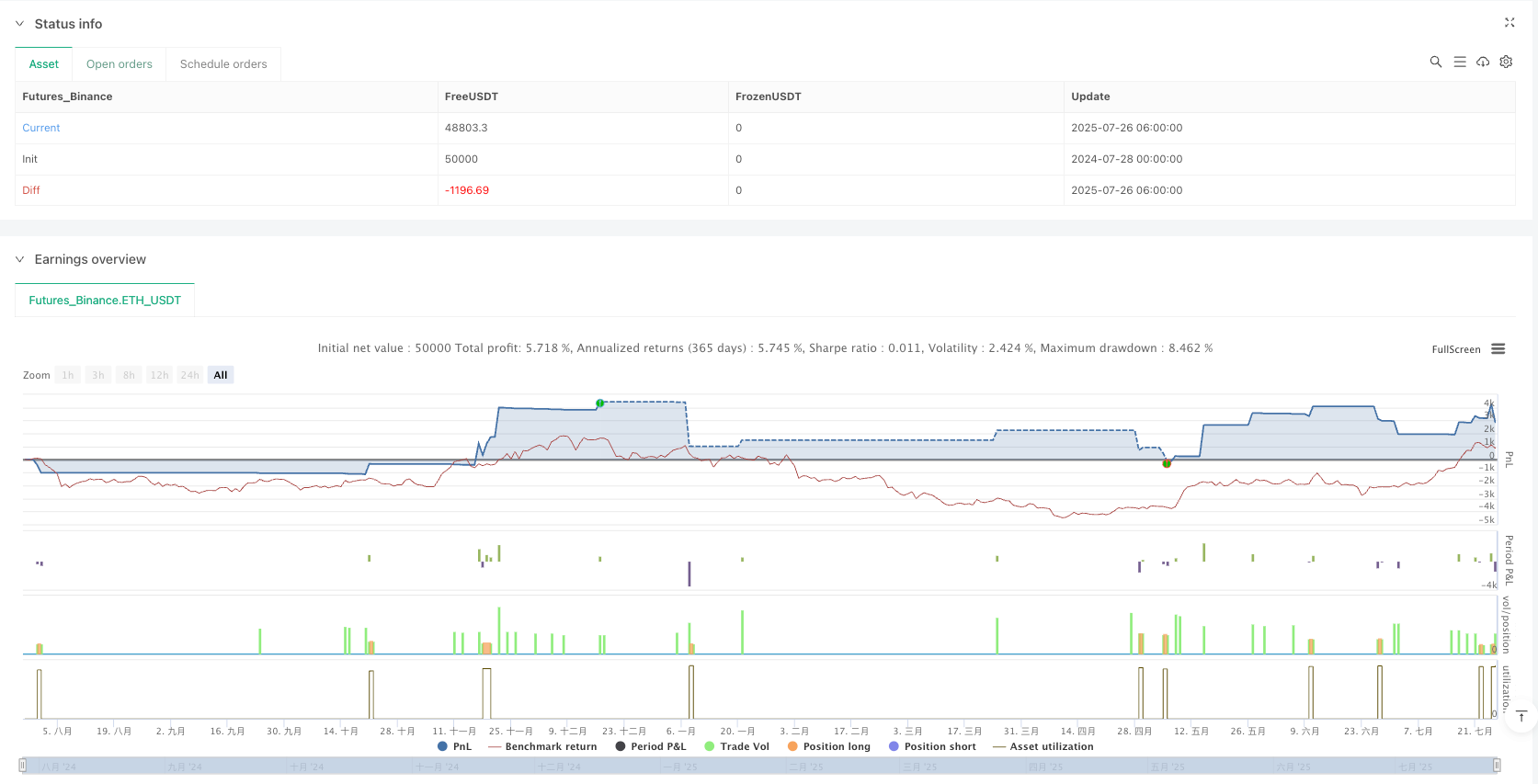Click the search magnifier icon
The height and width of the screenshot is (784, 1538).
1435,62
